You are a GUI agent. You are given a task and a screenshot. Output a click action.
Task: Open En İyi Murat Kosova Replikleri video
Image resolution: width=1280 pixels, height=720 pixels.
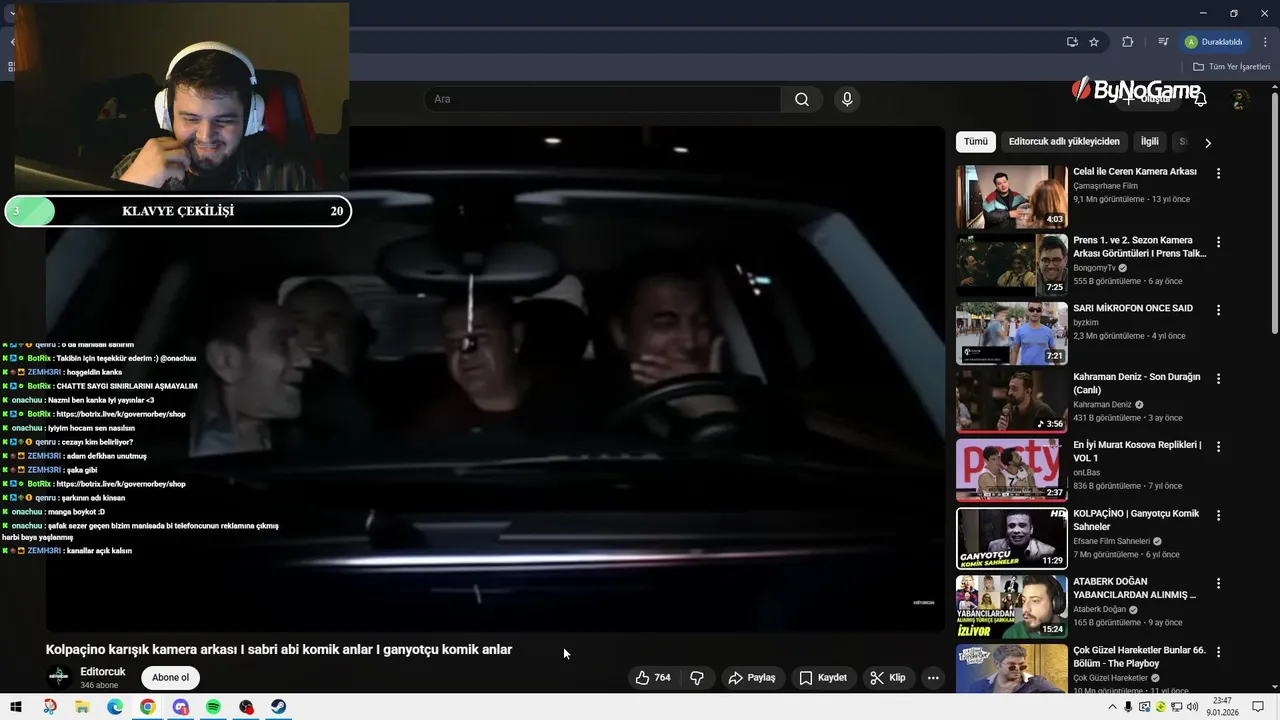[1137, 451]
